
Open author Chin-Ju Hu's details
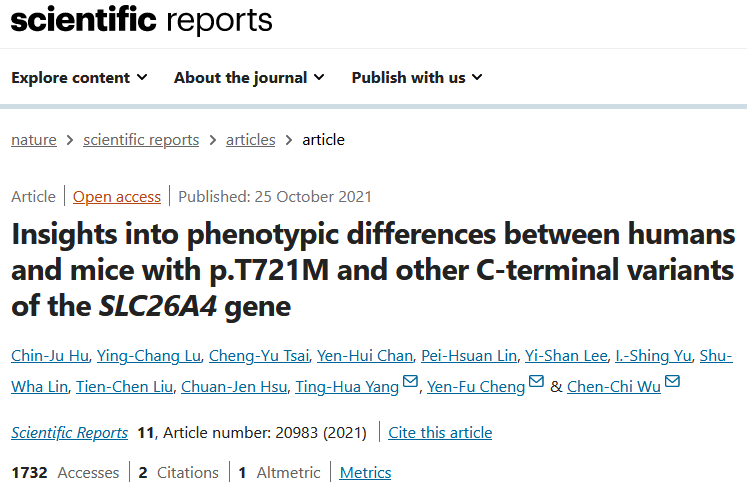(x=50, y=356)
